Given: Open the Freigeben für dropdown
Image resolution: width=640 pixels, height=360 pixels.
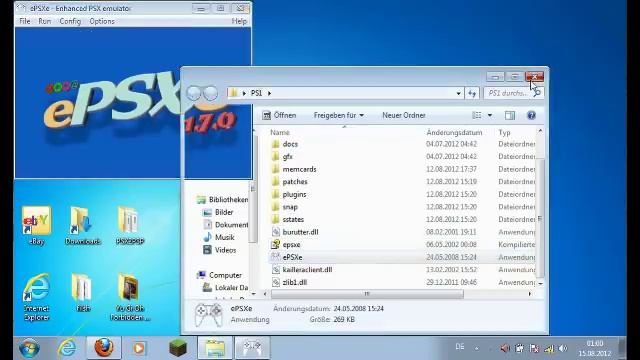Looking at the screenshot, I should [338, 116].
